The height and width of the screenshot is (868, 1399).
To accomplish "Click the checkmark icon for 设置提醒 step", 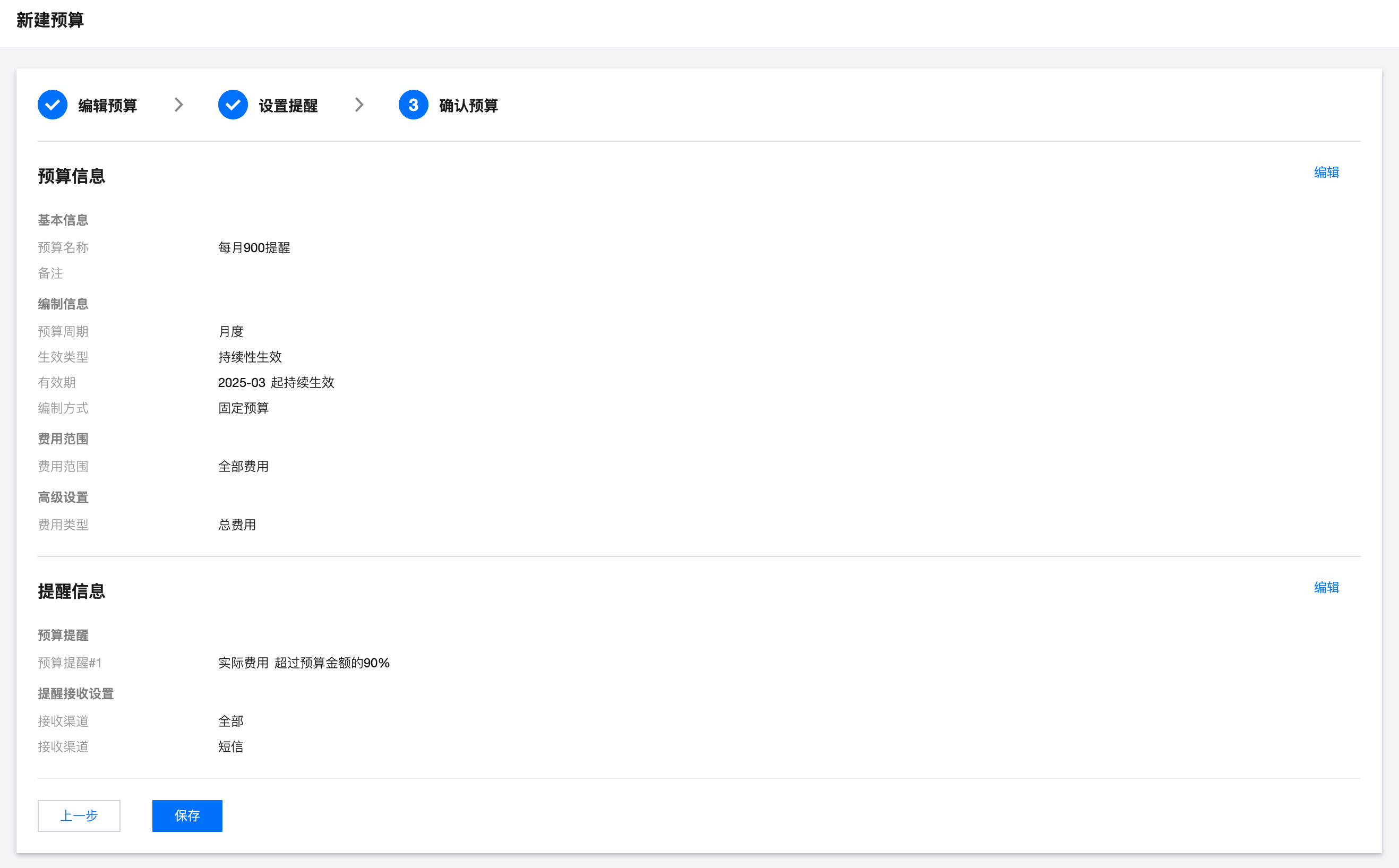I will tap(233, 105).
